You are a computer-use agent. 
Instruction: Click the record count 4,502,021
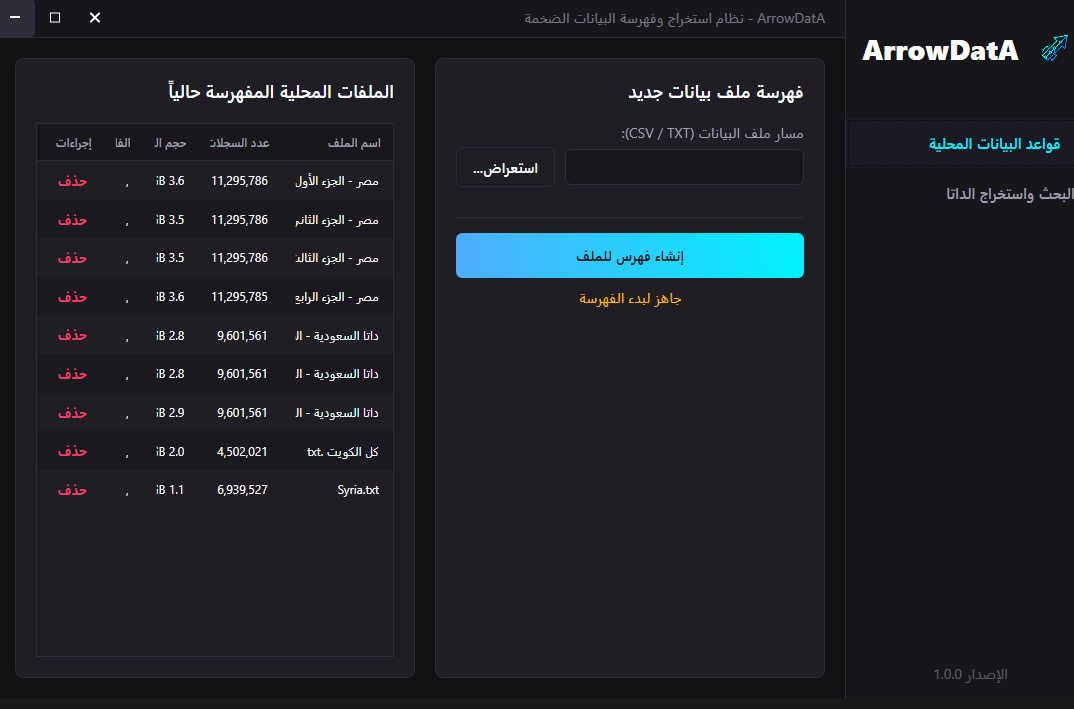point(242,451)
